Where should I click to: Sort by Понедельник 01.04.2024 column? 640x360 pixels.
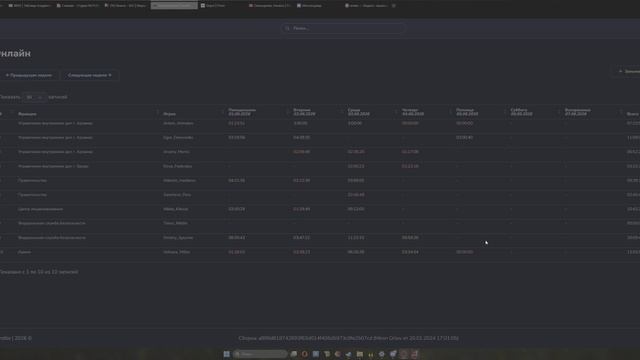tap(242, 112)
